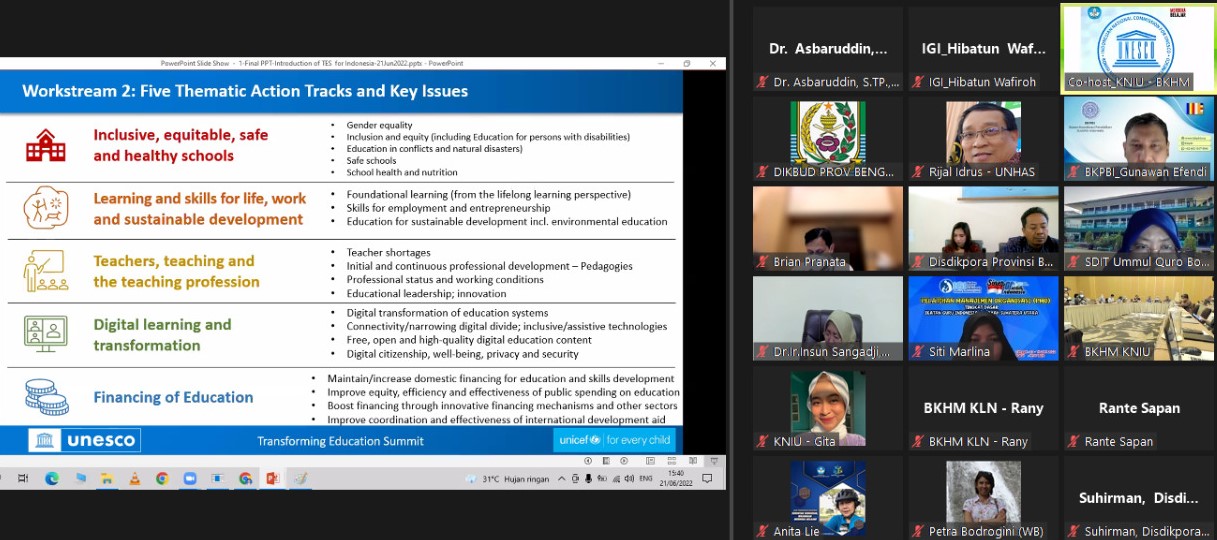Click the ENG language indicator
Viewport: 1217px width, 540px height.
[646, 478]
